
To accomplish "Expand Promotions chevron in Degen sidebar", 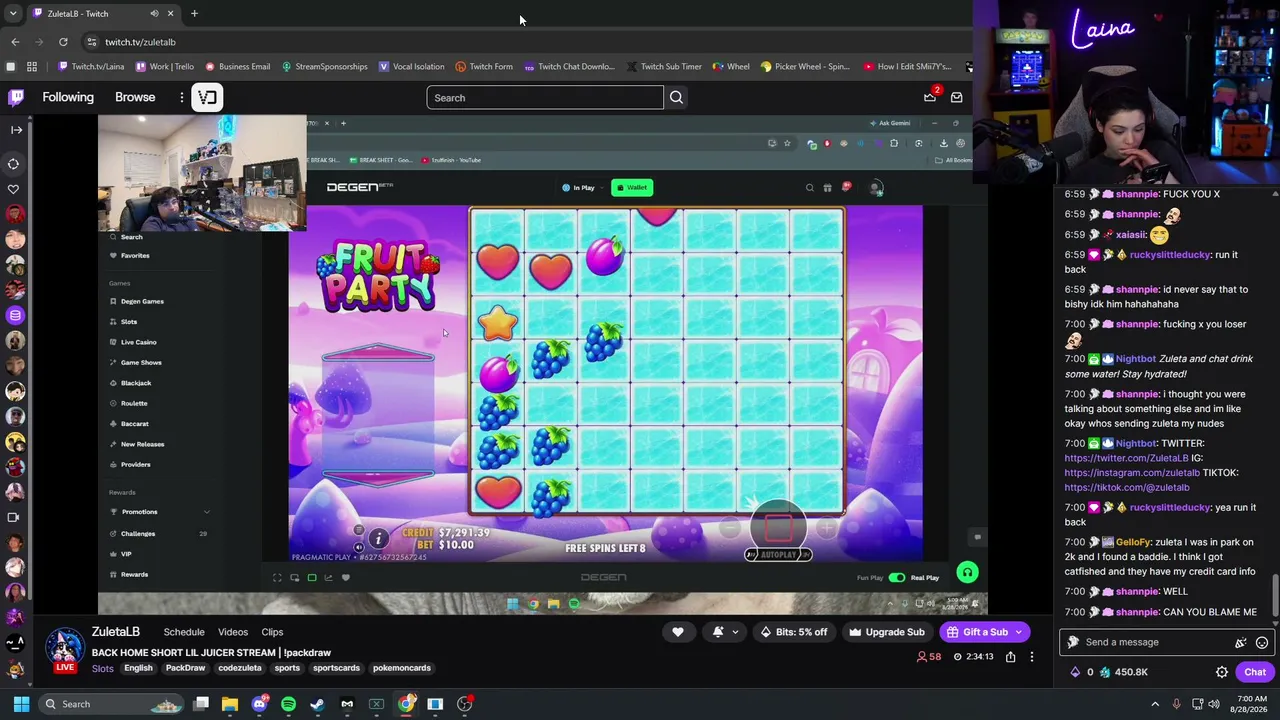I will (x=207, y=512).
